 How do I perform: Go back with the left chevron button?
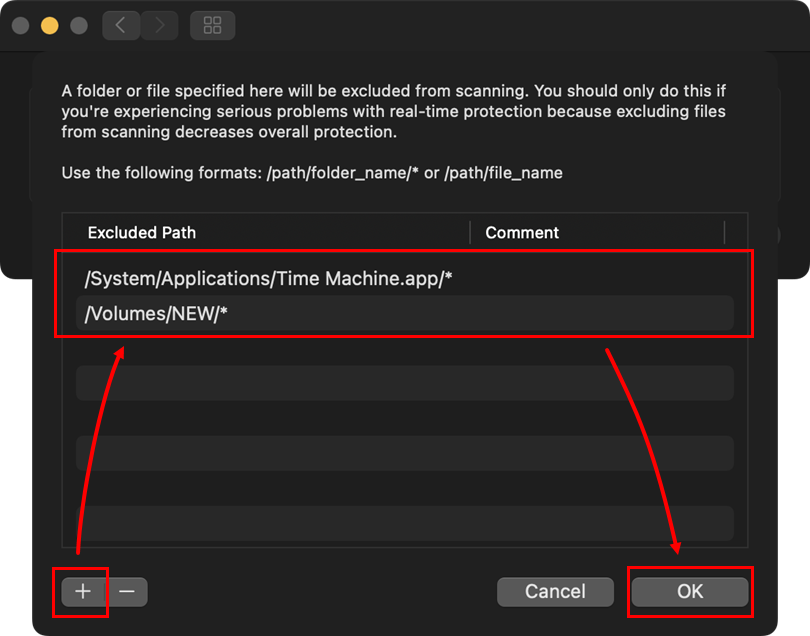point(121,26)
